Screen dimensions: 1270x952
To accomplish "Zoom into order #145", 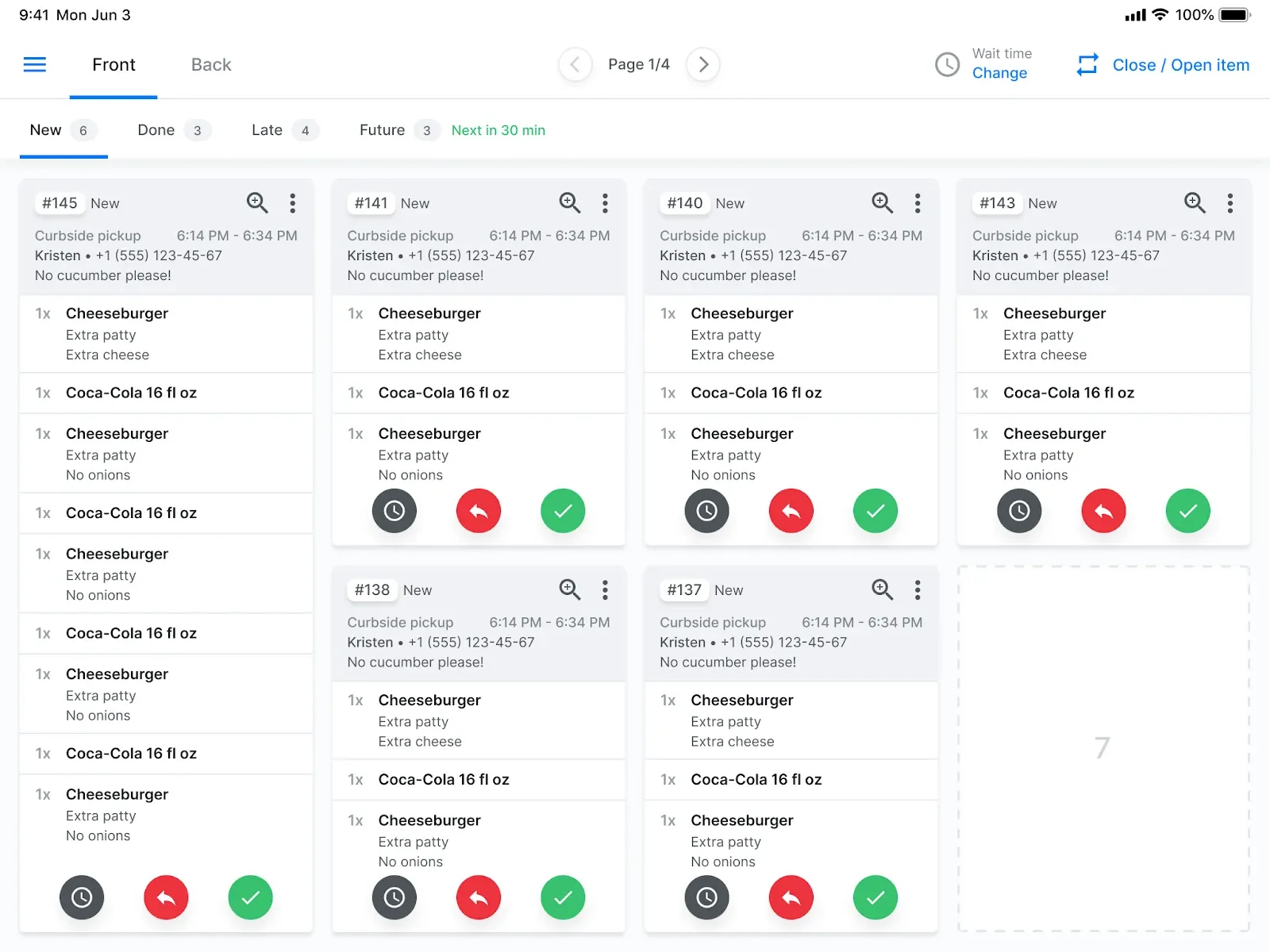I will tap(257, 203).
